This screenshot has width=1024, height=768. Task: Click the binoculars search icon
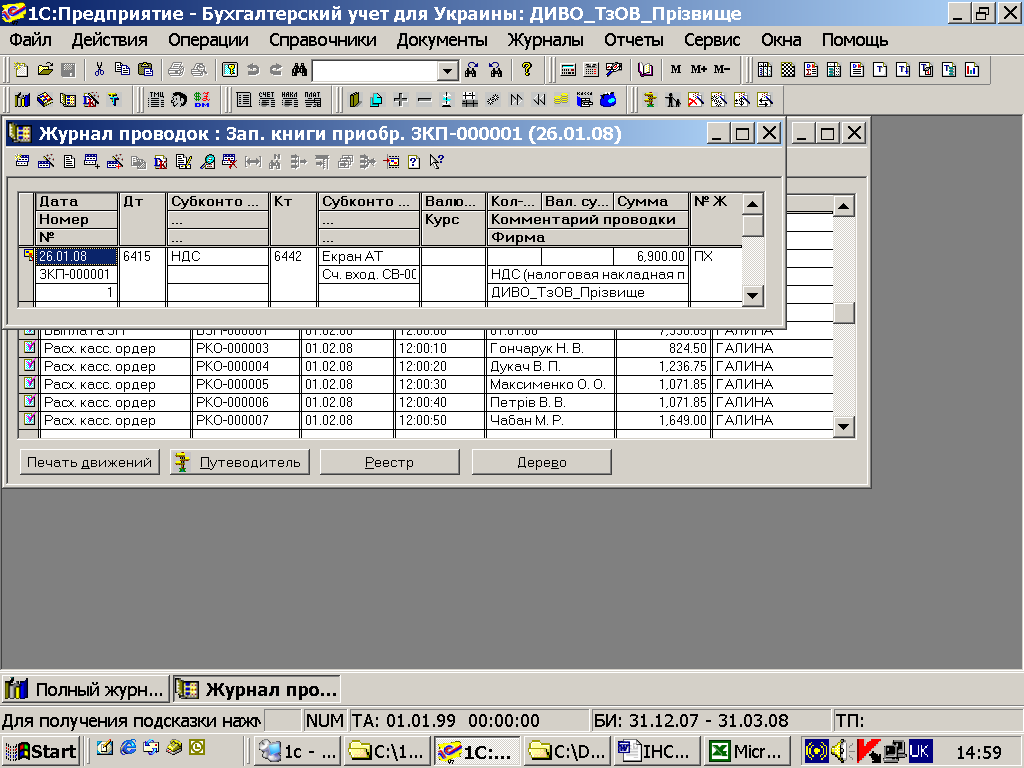click(x=299, y=69)
